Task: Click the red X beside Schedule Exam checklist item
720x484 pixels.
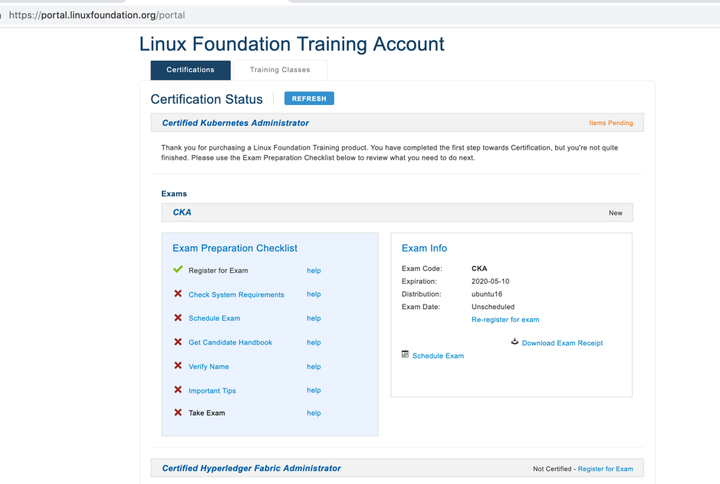Action: (178, 318)
